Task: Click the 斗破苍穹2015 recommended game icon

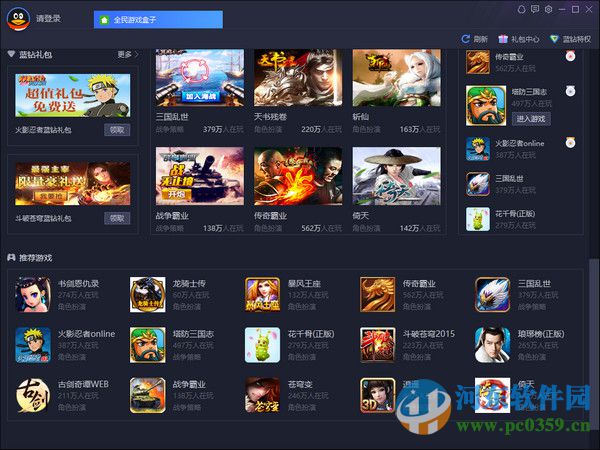Action: [x=377, y=345]
